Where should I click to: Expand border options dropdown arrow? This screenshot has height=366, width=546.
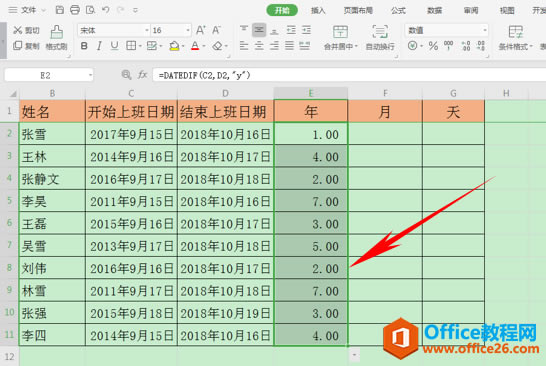pos(140,46)
